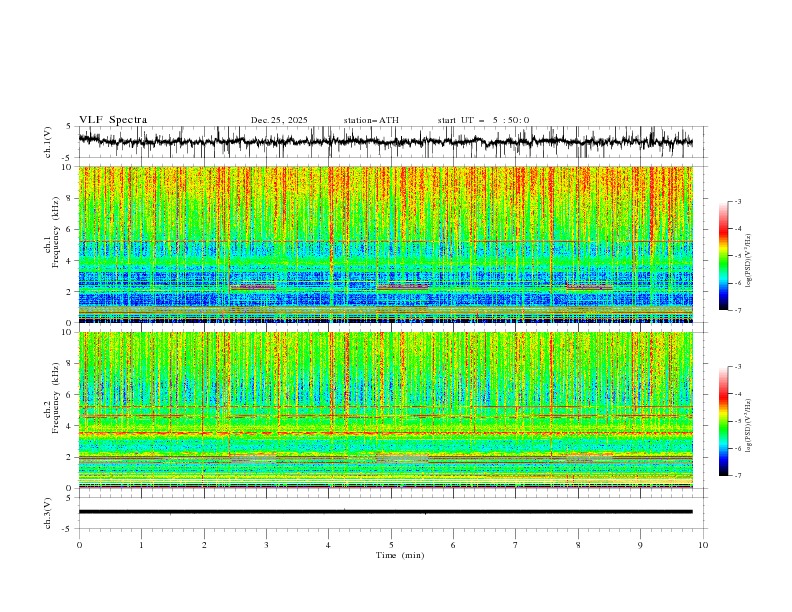This screenshot has height=612, width=792.
Task: Click the "-3" label on ch.1 color bar
Action: [x=737, y=201]
